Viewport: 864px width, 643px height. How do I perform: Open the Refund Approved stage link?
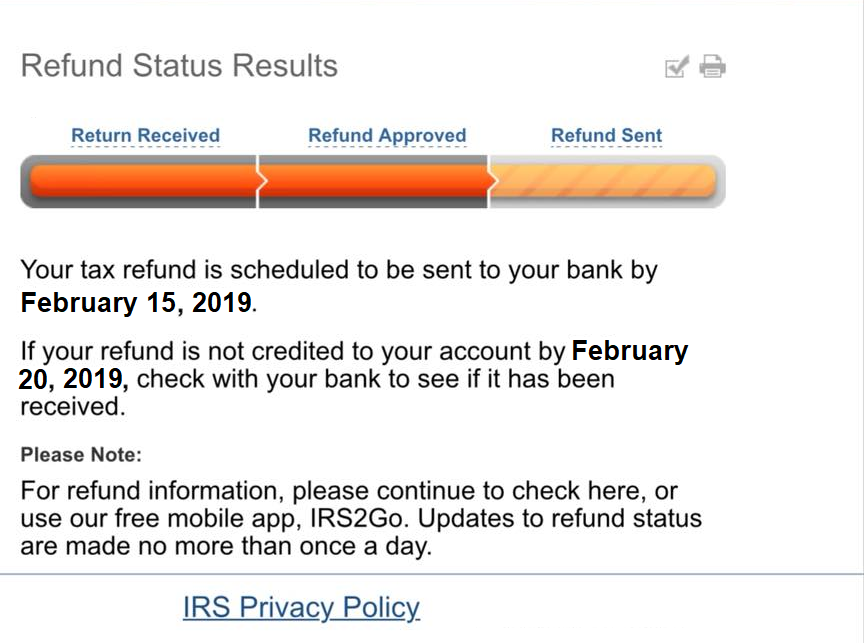(x=387, y=136)
